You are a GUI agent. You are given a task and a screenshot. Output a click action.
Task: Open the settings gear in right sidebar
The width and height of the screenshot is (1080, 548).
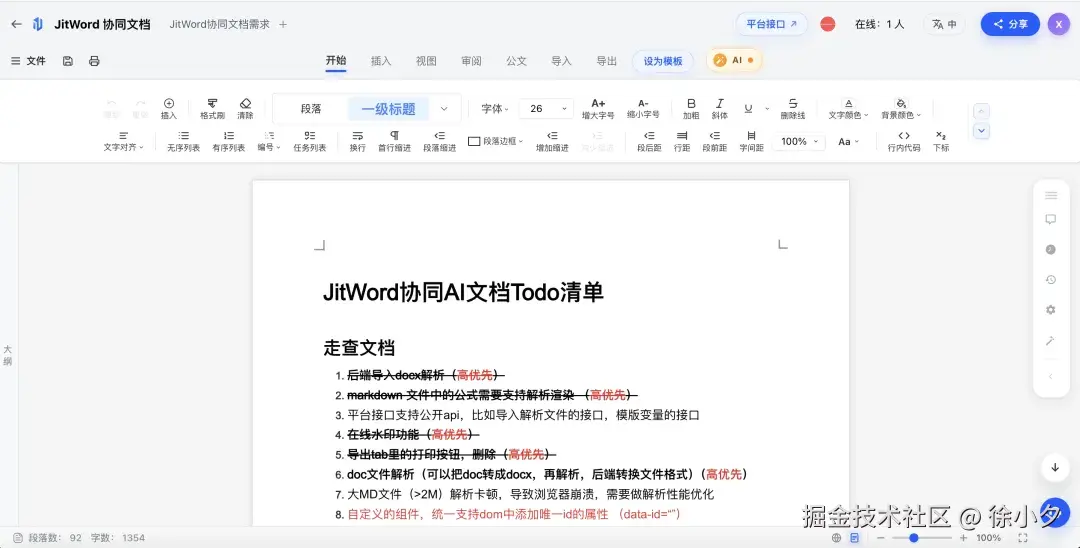click(x=1050, y=310)
